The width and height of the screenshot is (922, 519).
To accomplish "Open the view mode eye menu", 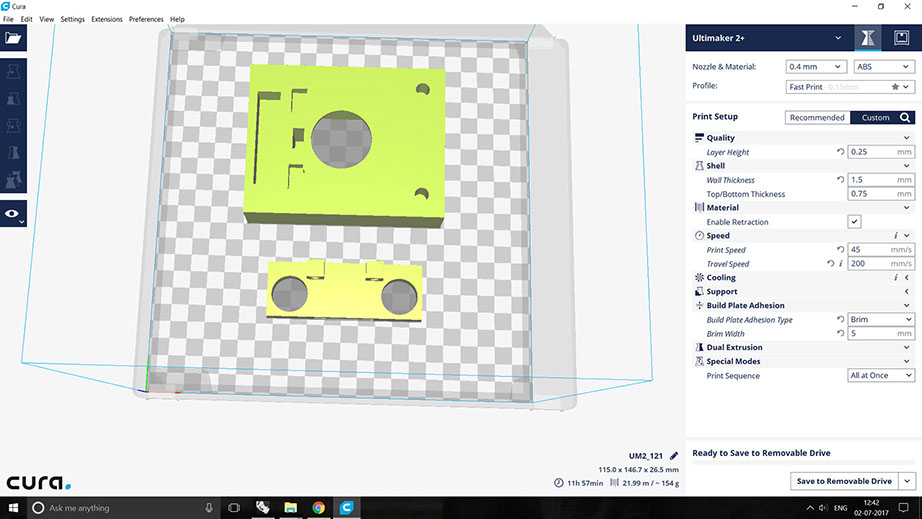I will 13,214.
